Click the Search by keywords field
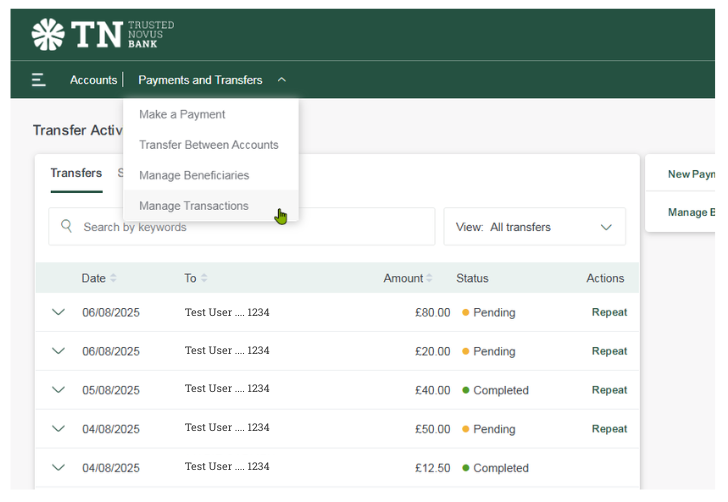Image resolution: width=728 pixels, height=502 pixels. point(250,227)
